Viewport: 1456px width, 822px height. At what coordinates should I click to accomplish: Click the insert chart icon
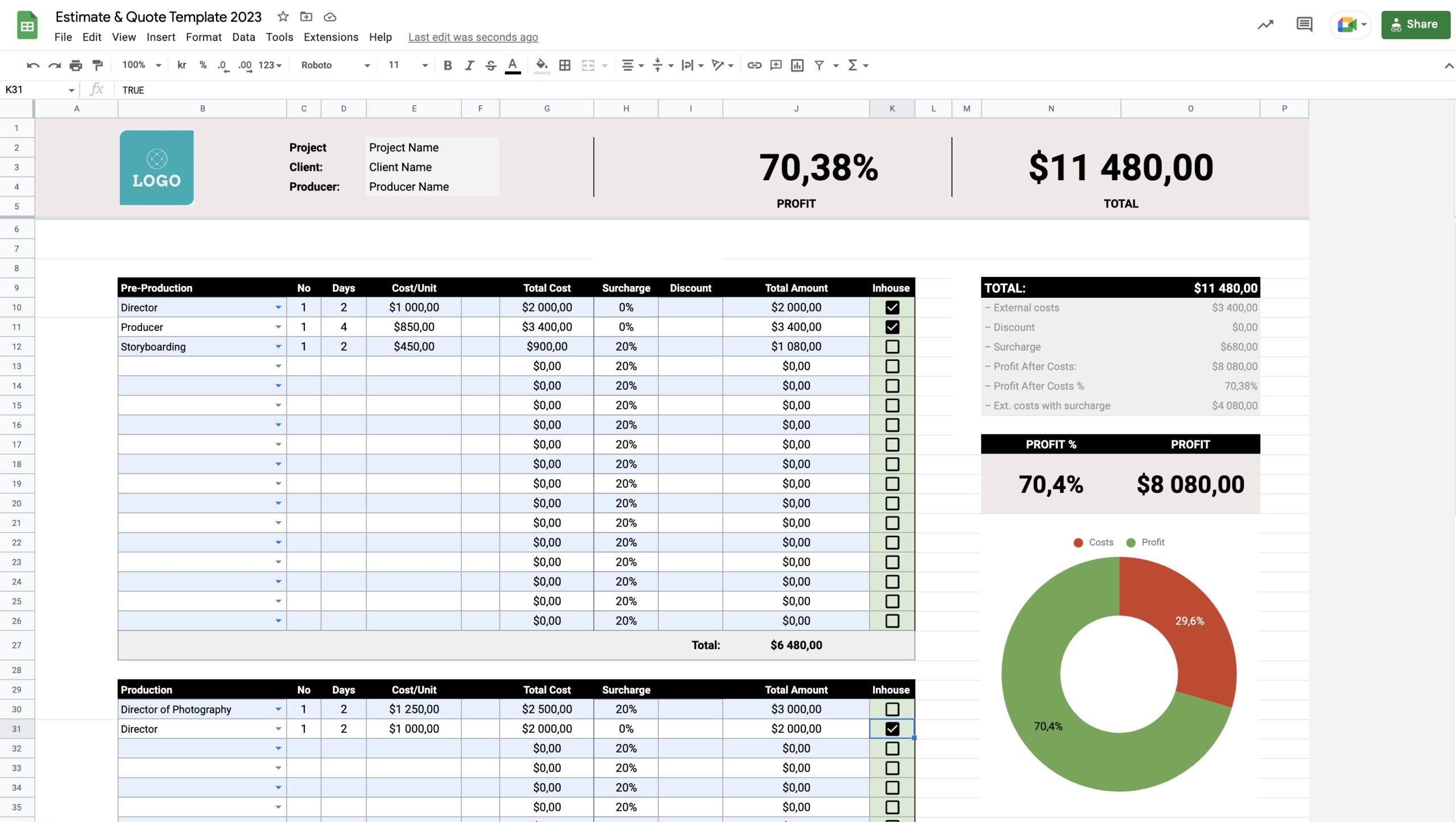pos(797,65)
